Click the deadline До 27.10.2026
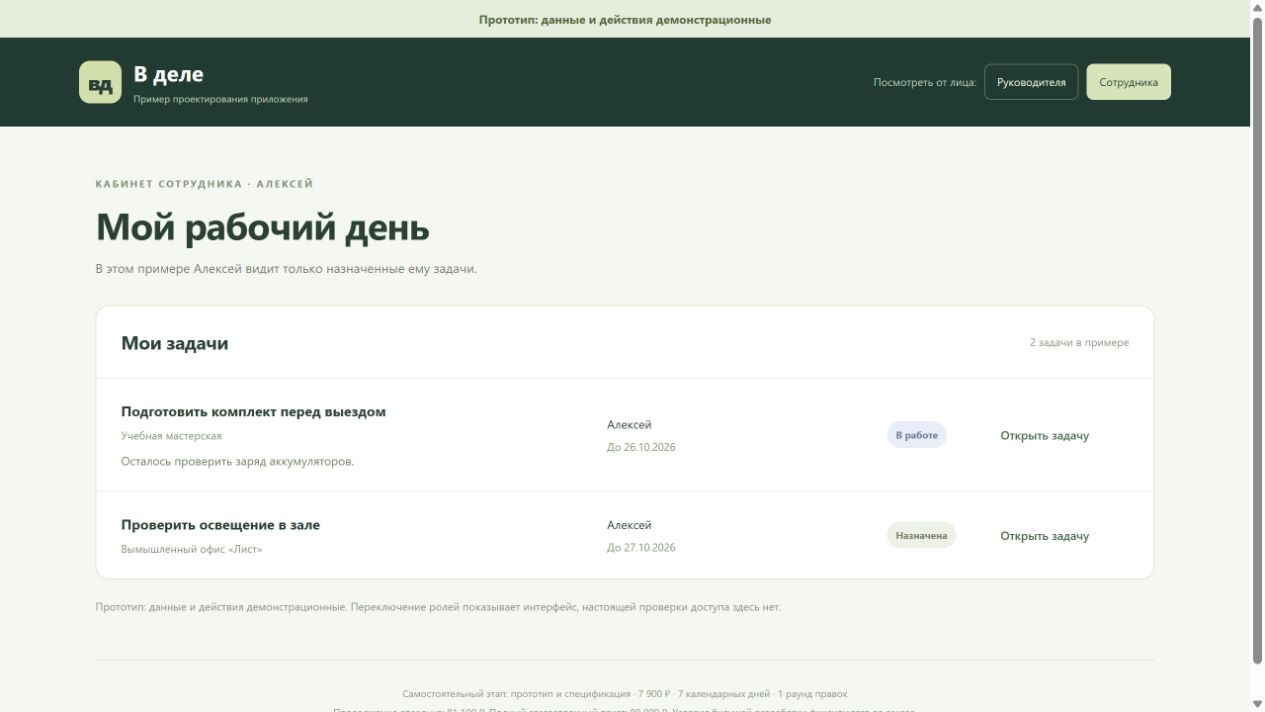 click(x=641, y=547)
